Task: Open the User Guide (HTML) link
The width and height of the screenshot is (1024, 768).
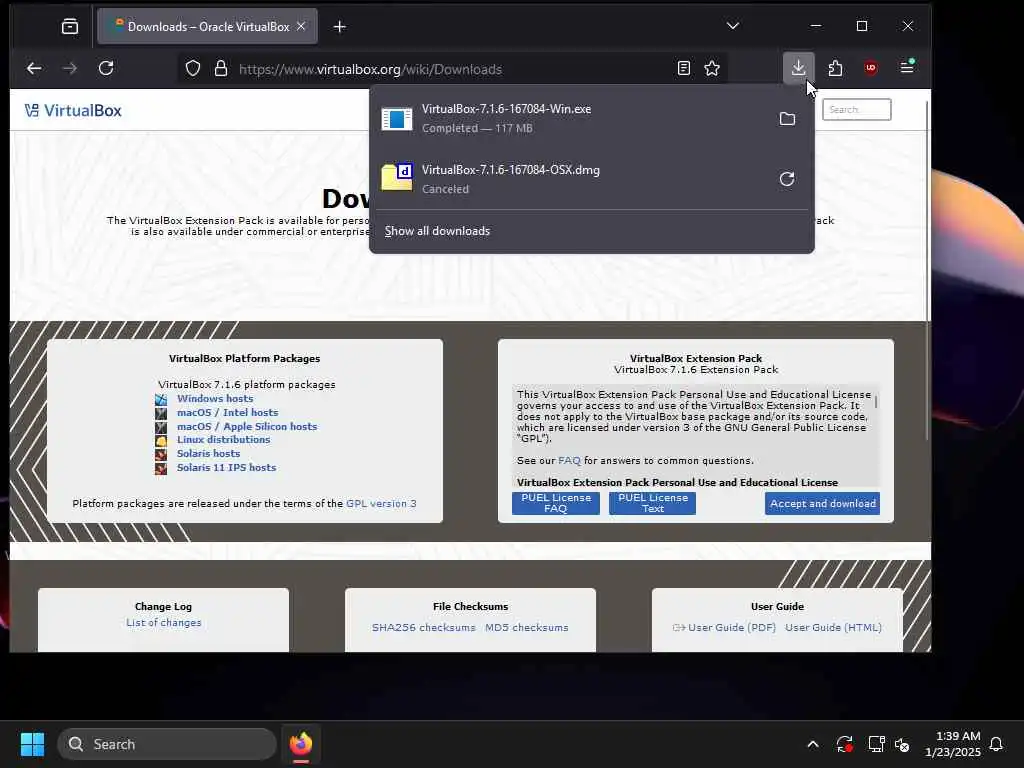Action: (833, 628)
